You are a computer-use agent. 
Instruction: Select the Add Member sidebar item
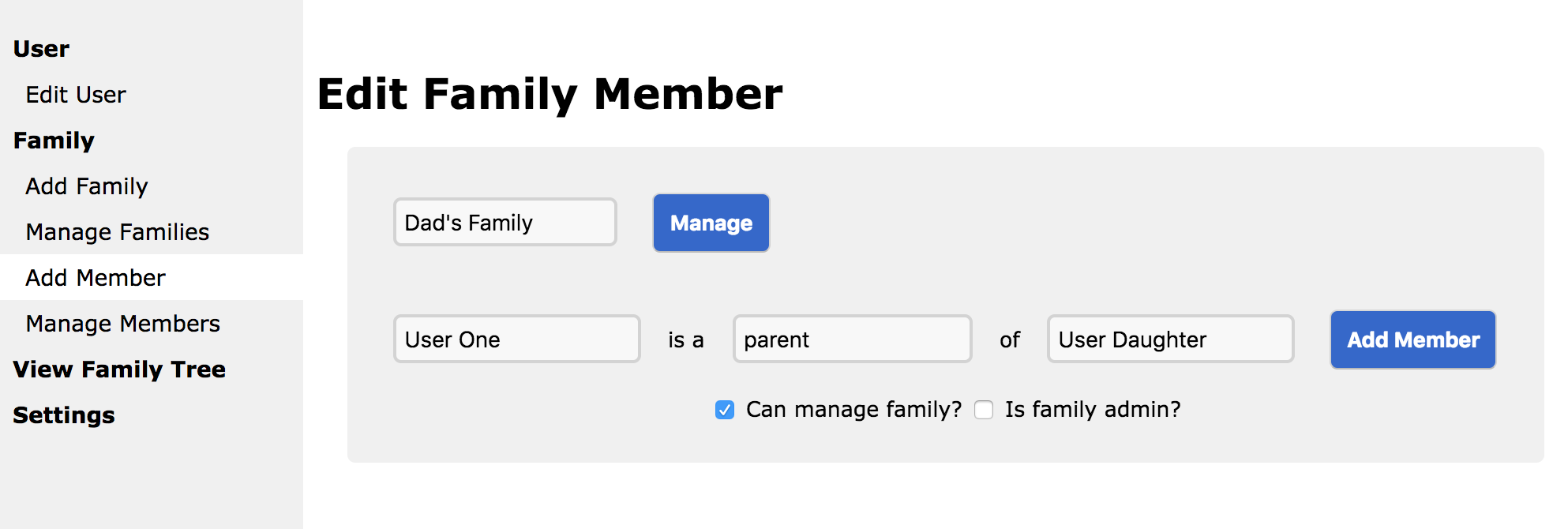coord(96,278)
